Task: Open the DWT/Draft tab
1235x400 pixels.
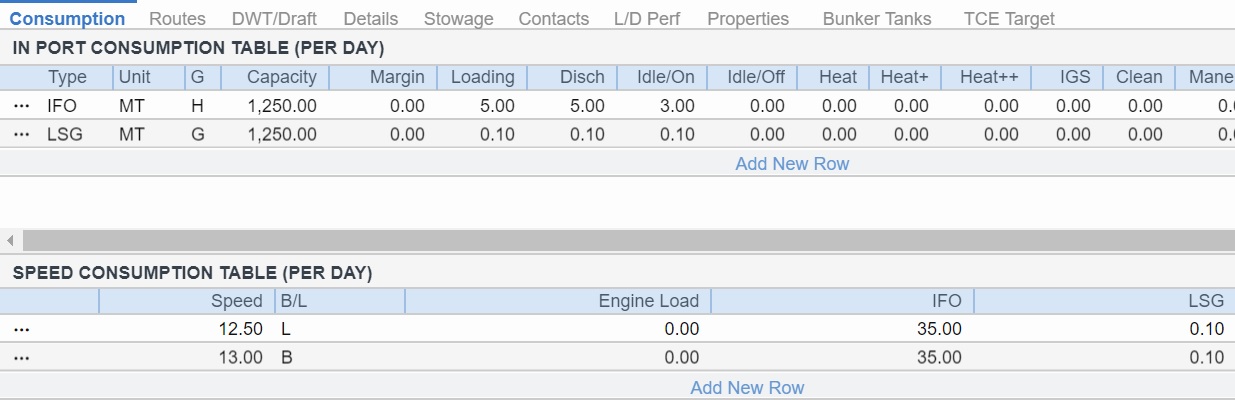Action: tap(274, 19)
